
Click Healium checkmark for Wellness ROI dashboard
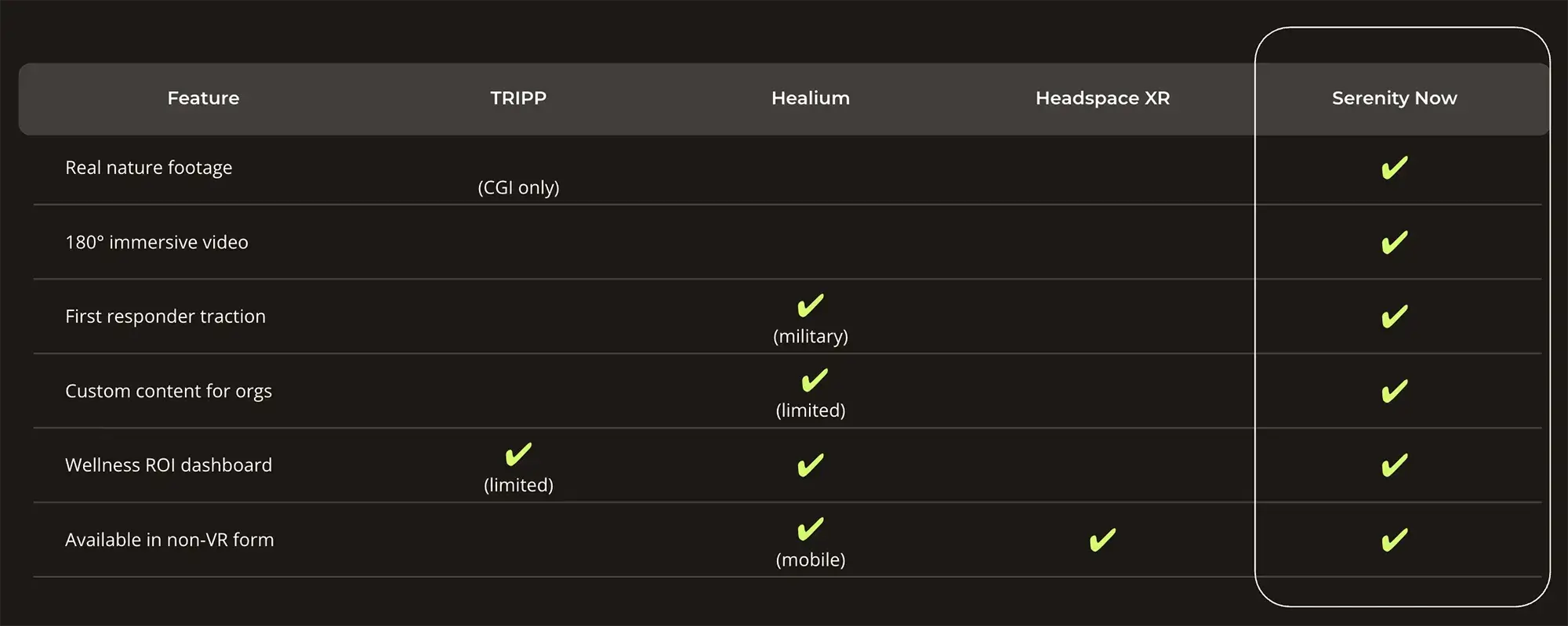[810, 465]
